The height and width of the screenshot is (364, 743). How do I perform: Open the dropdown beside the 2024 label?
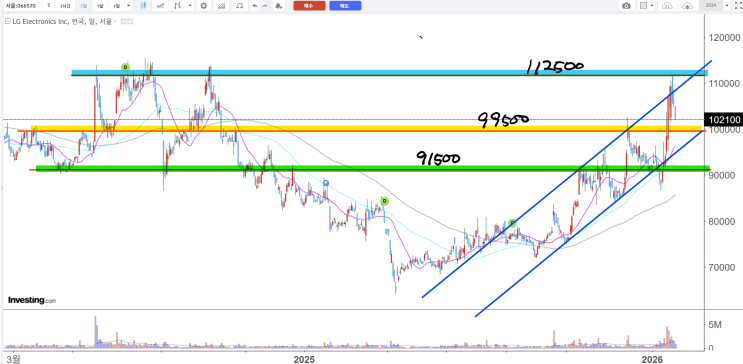click(726, 6)
